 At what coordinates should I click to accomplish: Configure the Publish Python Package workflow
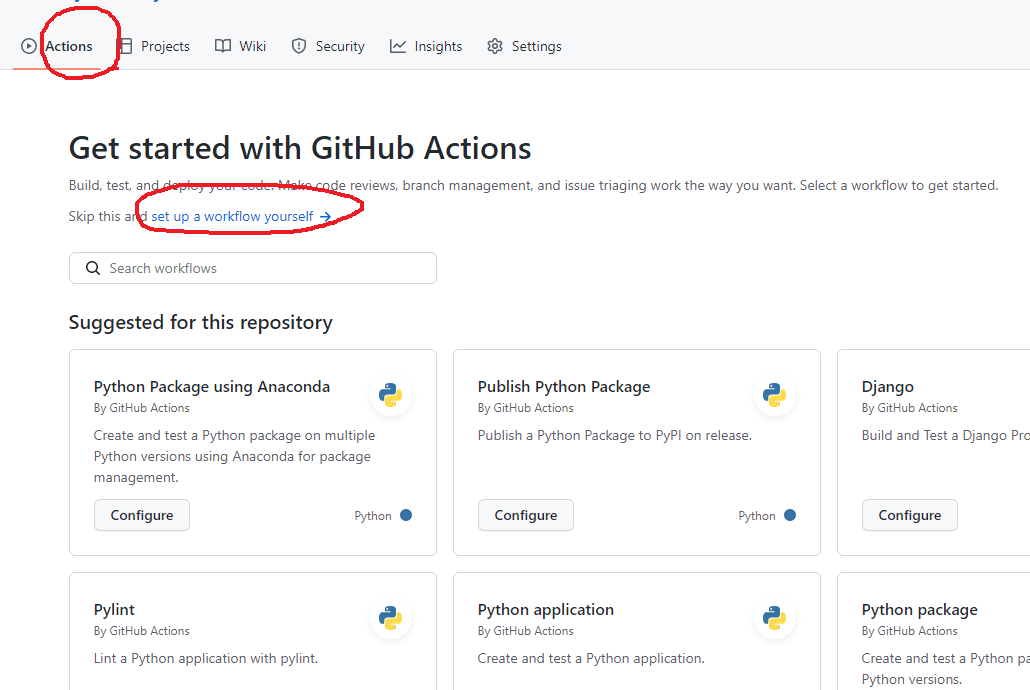526,515
